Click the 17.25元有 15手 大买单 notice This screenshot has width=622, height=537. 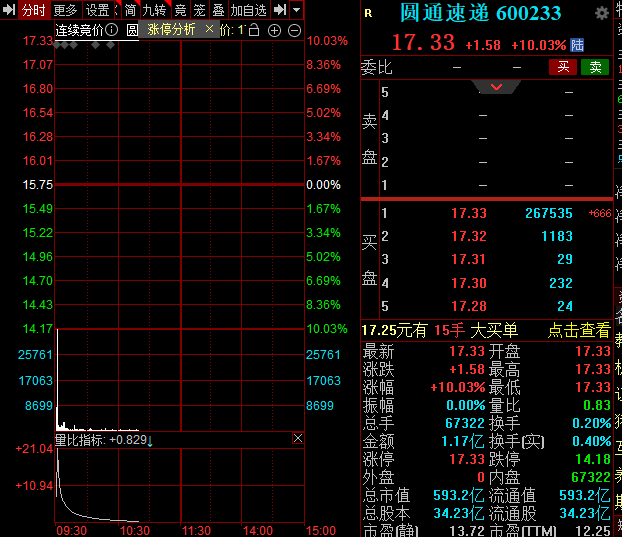[440, 330]
